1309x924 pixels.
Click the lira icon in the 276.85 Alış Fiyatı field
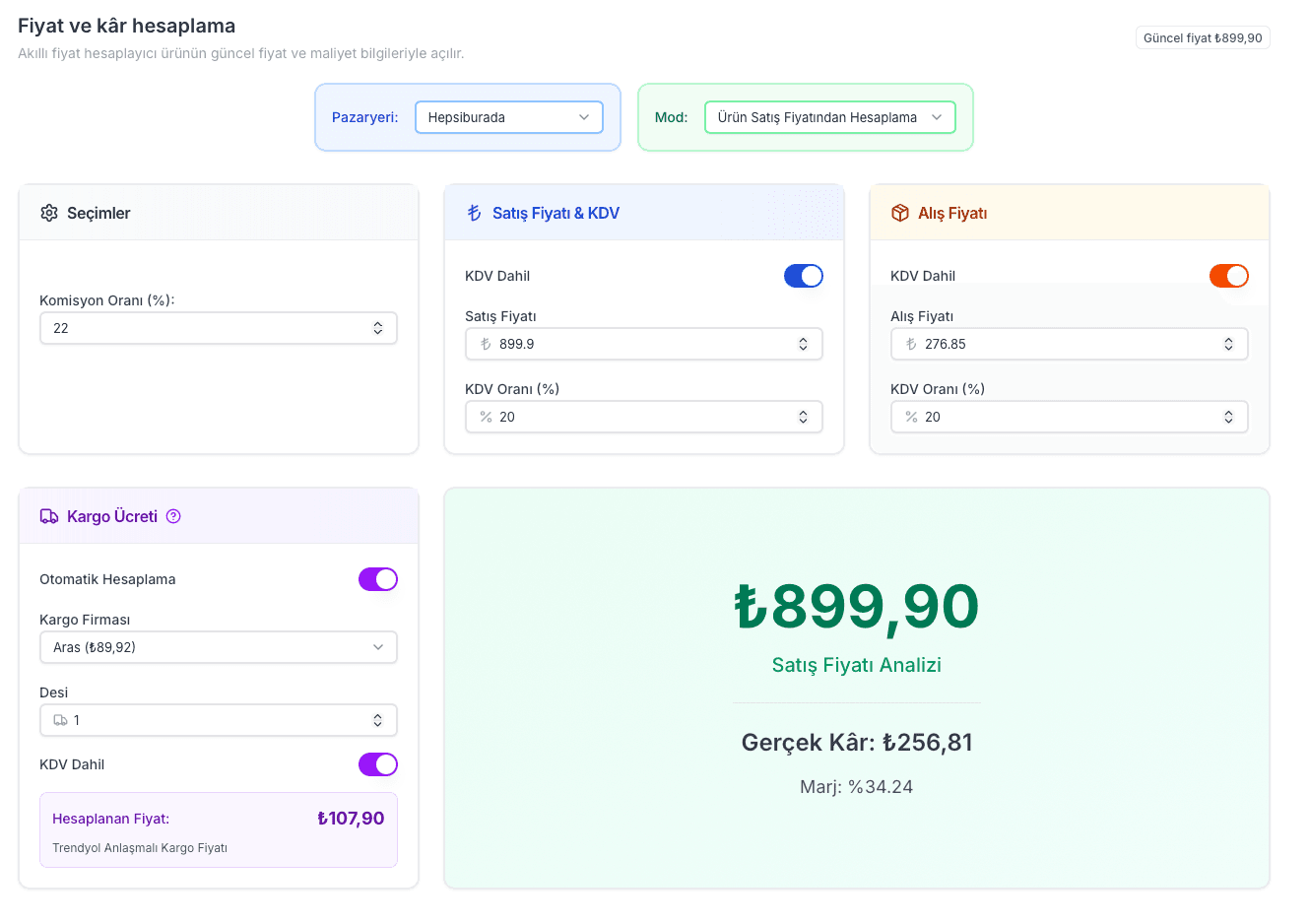[911, 344]
